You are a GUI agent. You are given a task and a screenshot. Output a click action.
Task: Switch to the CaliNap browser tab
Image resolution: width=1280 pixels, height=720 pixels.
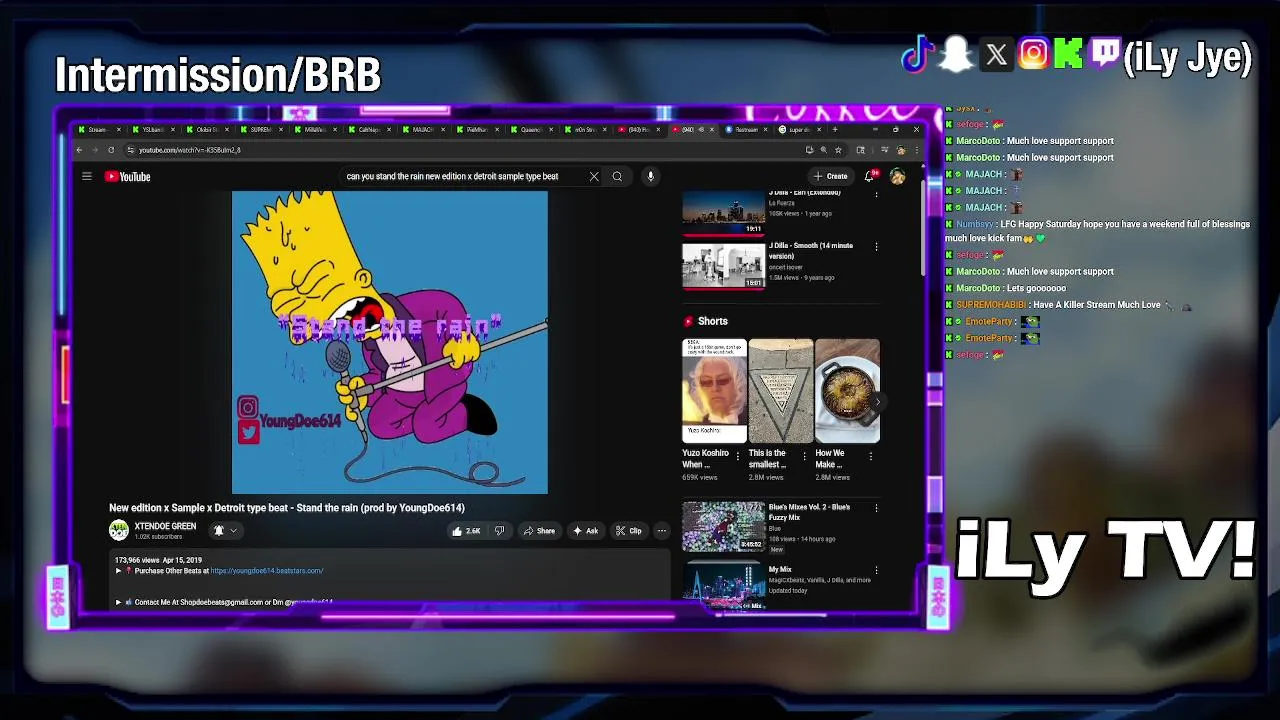(x=368, y=129)
